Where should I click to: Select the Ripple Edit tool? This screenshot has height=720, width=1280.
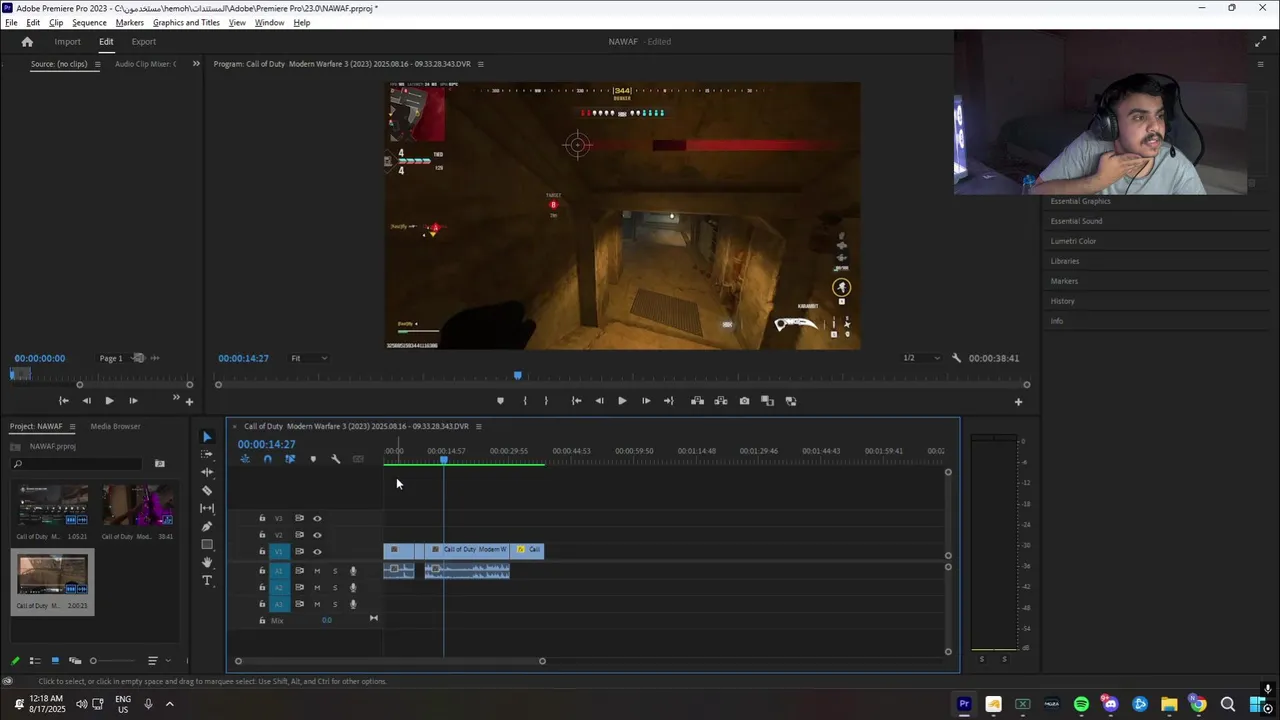(207, 472)
